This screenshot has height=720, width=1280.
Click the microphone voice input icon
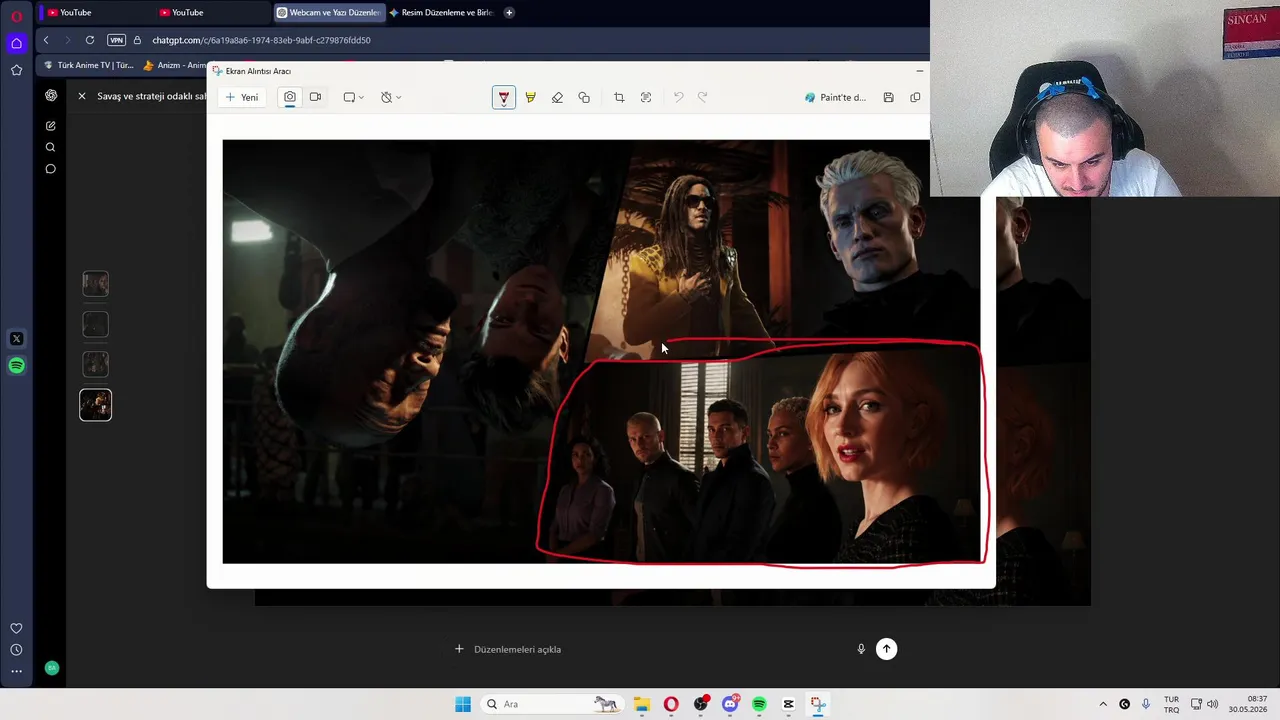(x=861, y=649)
